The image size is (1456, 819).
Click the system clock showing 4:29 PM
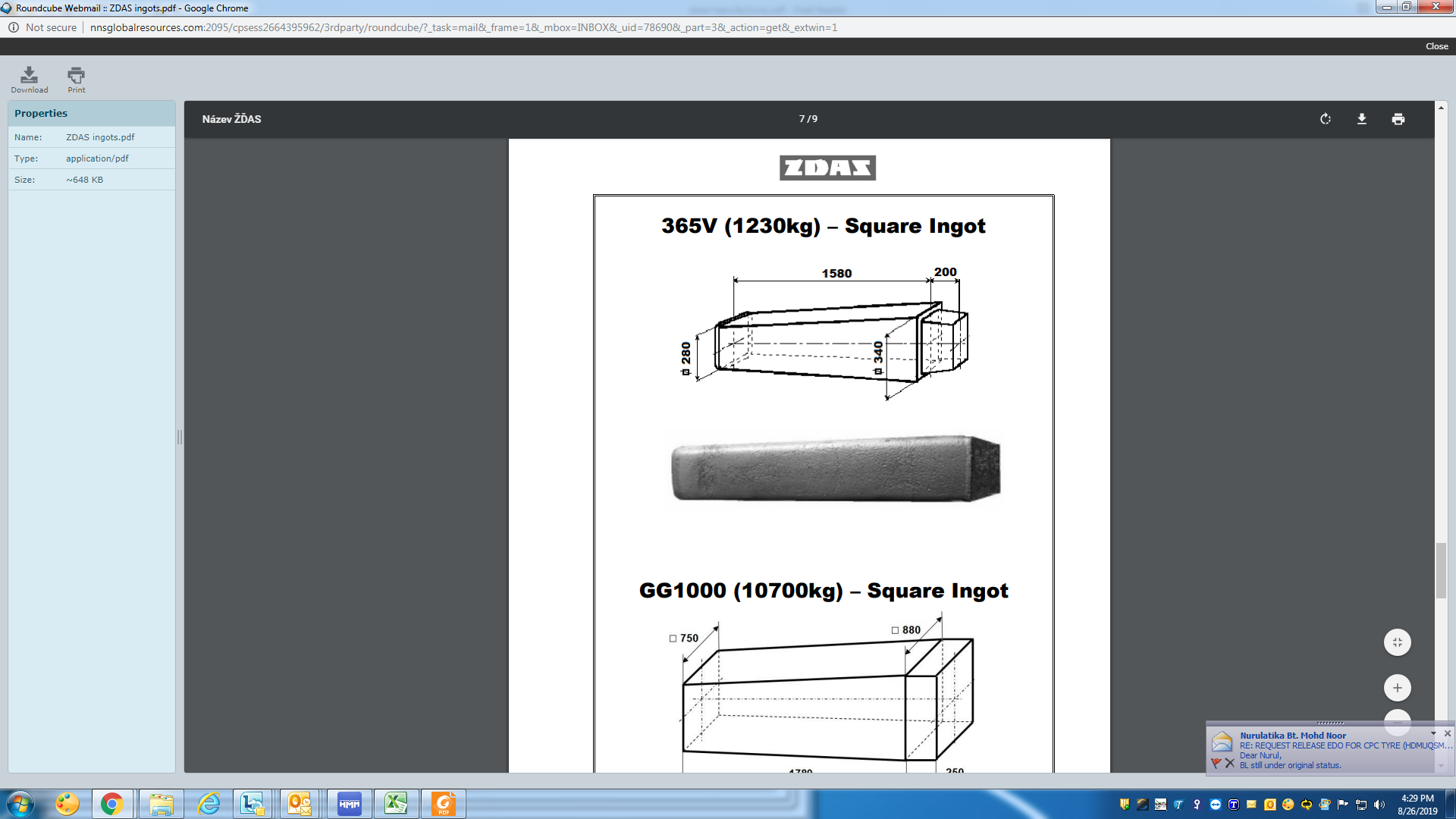point(1417,805)
